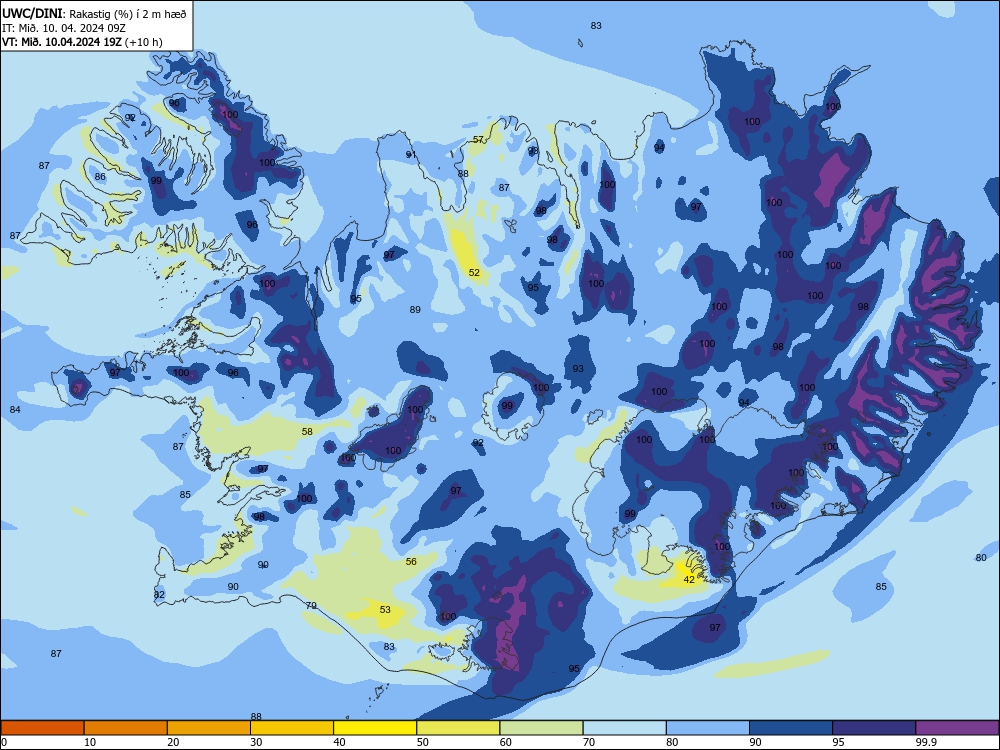Screen dimensions: 1000x750
Task: Click the legend scale label '70'
Action: click(x=589, y=742)
